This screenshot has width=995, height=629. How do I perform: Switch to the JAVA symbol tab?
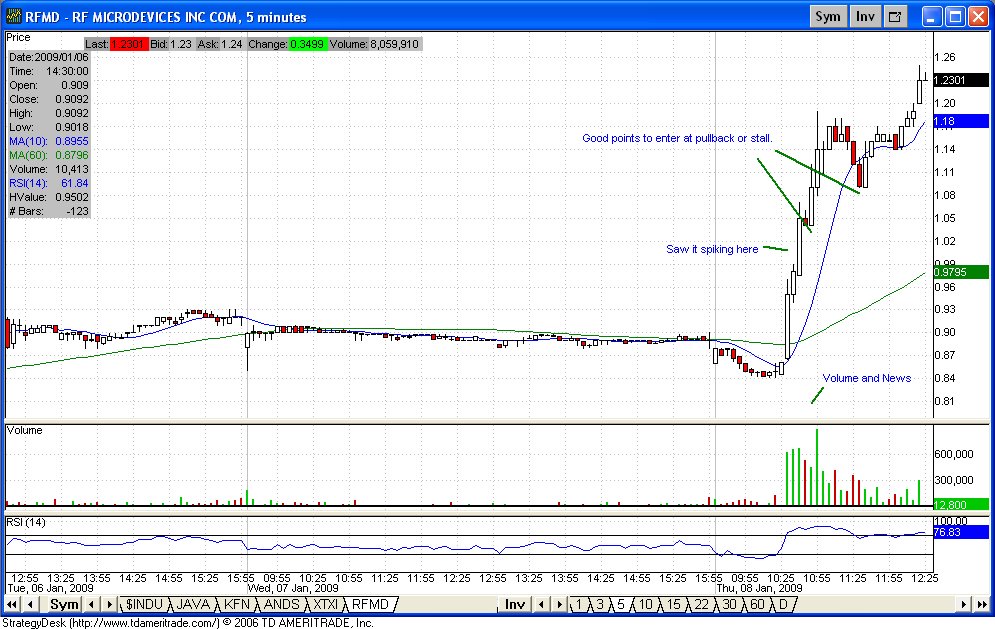coord(193,604)
